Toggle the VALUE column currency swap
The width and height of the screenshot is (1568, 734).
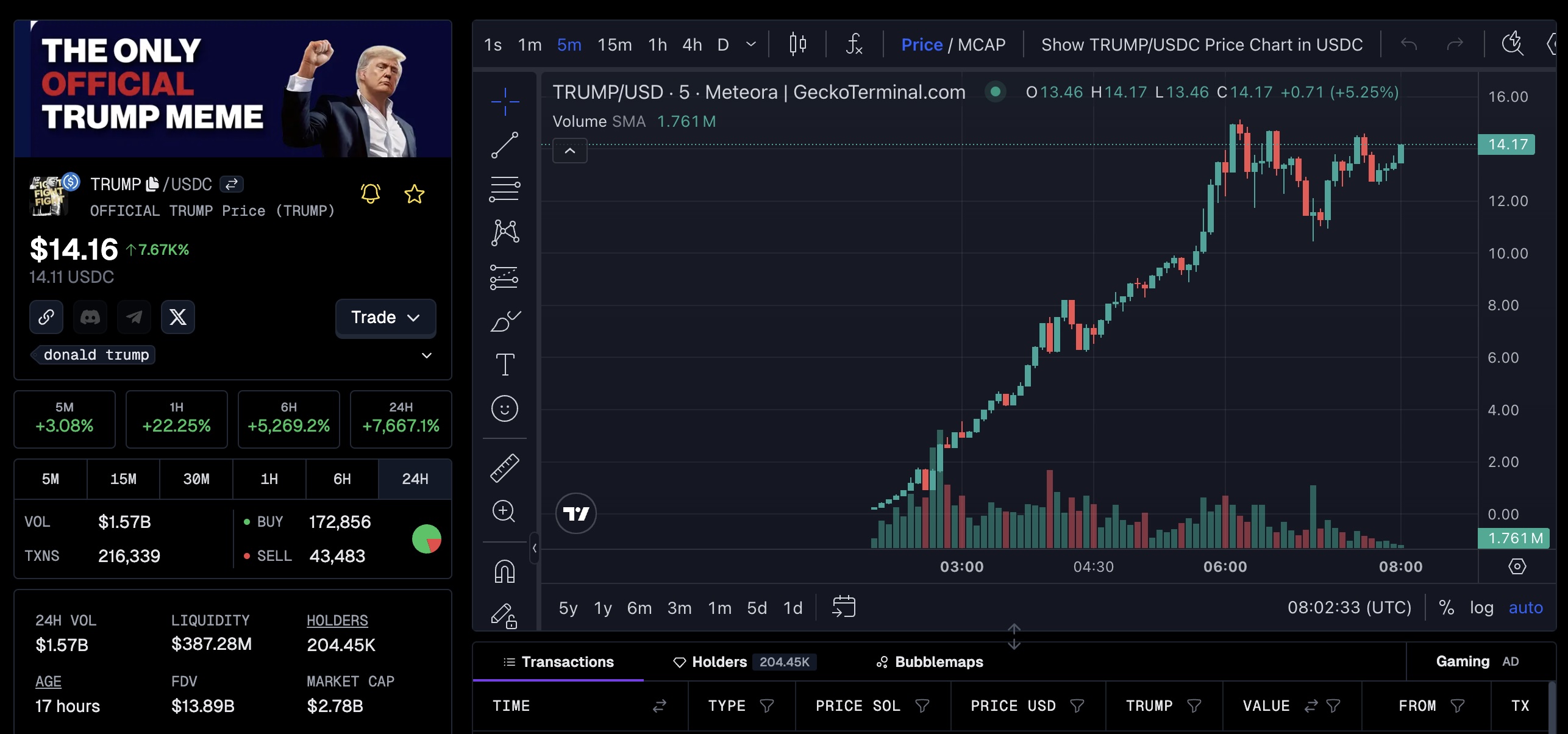point(1311,706)
